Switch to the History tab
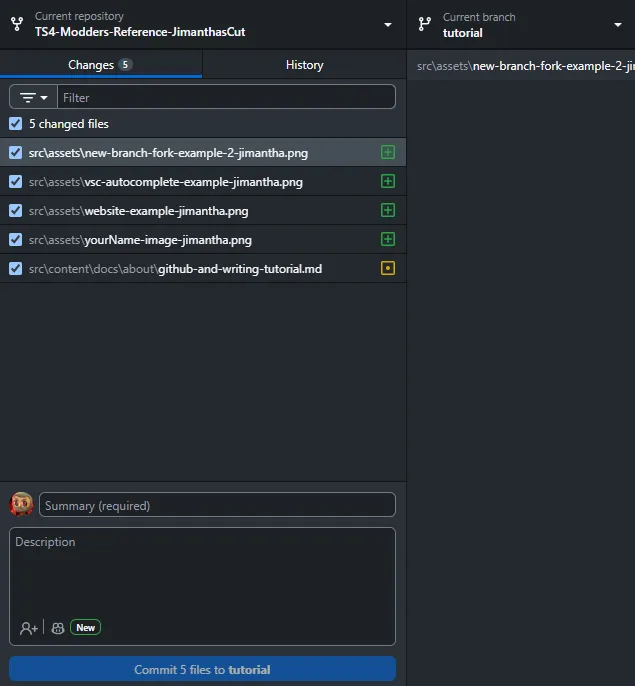Viewport: 635px width, 686px height. [305, 65]
